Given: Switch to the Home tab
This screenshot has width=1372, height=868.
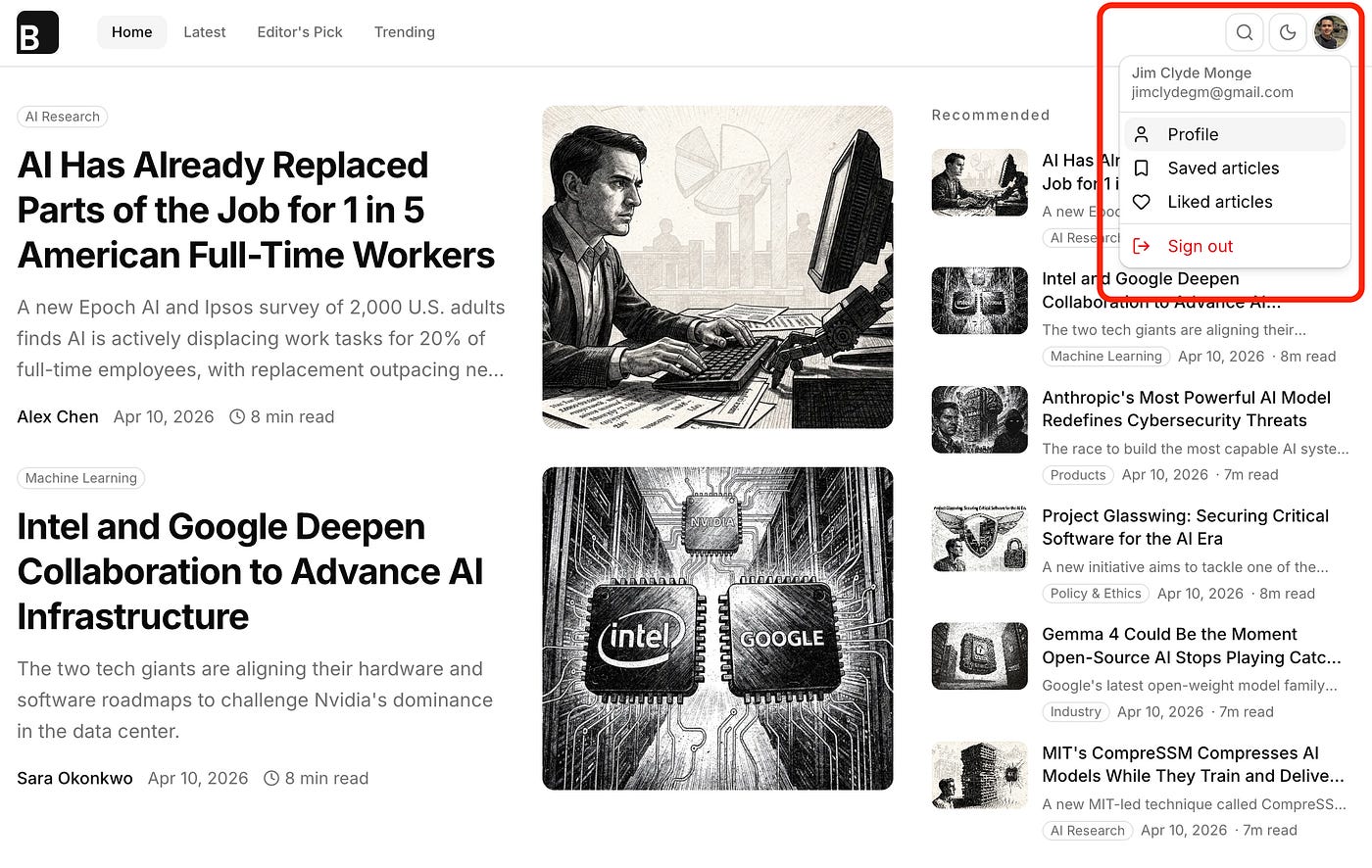Looking at the screenshot, I should click(x=131, y=32).
